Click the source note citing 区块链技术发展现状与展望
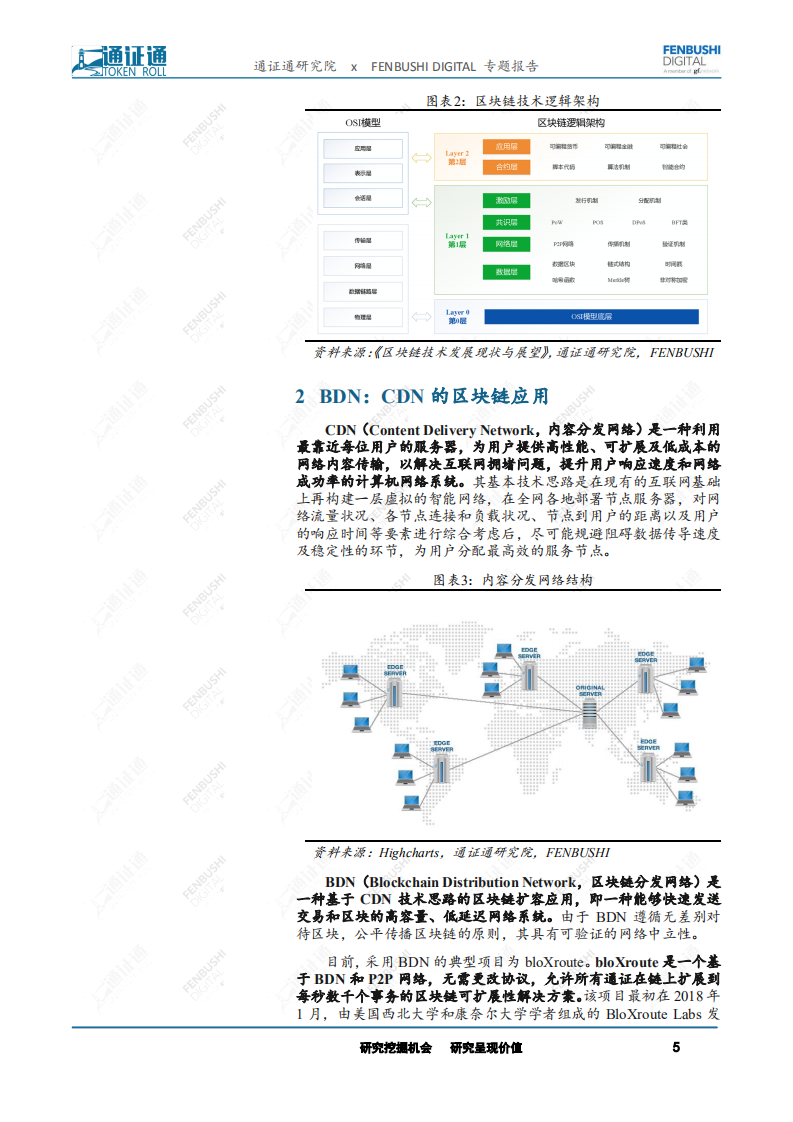This screenshot has width=793, height=1122. tap(514, 352)
